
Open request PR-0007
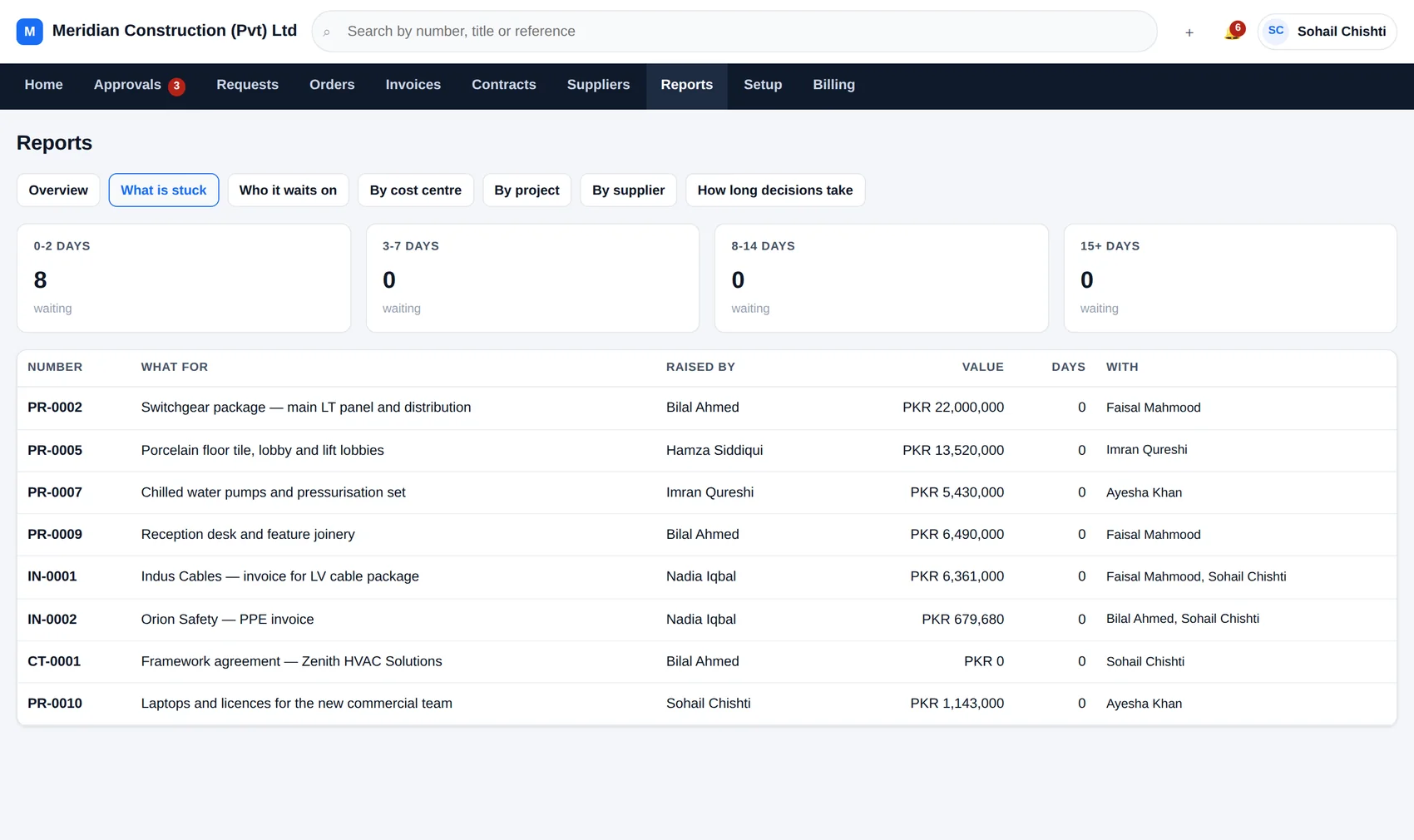pos(707,492)
